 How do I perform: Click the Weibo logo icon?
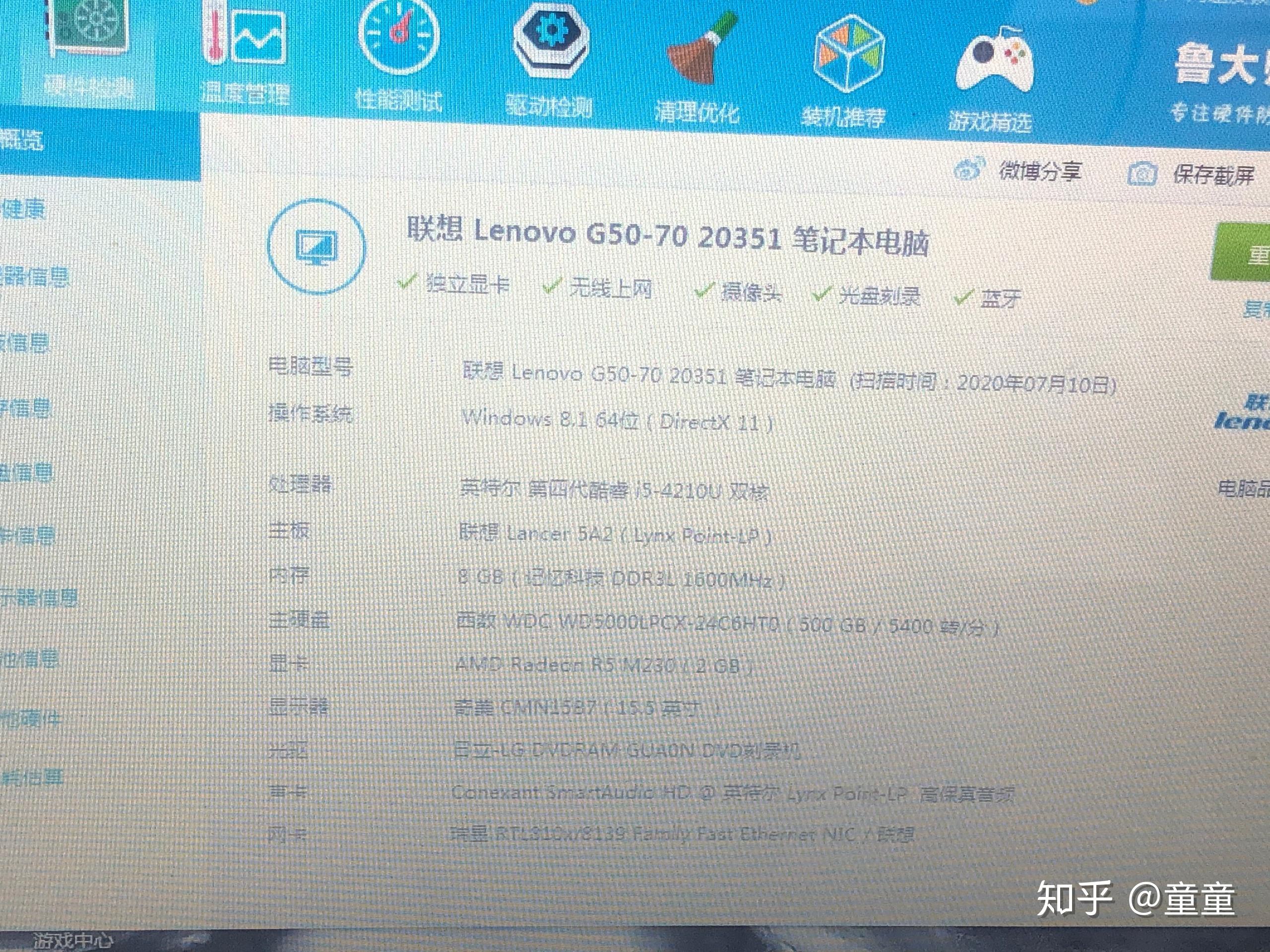[x=970, y=170]
